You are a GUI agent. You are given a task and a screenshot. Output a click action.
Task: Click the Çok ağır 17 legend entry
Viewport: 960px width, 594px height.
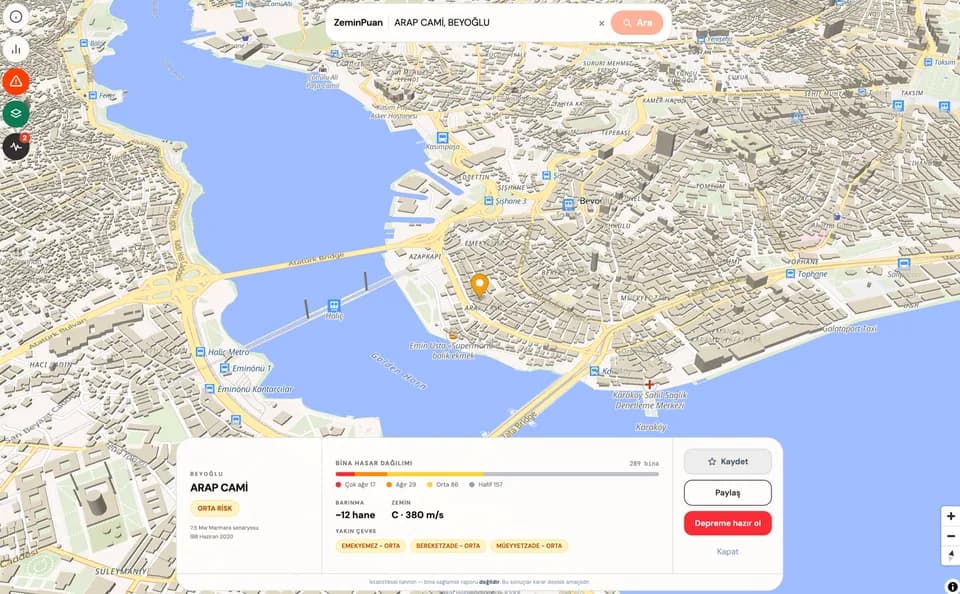[356, 484]
